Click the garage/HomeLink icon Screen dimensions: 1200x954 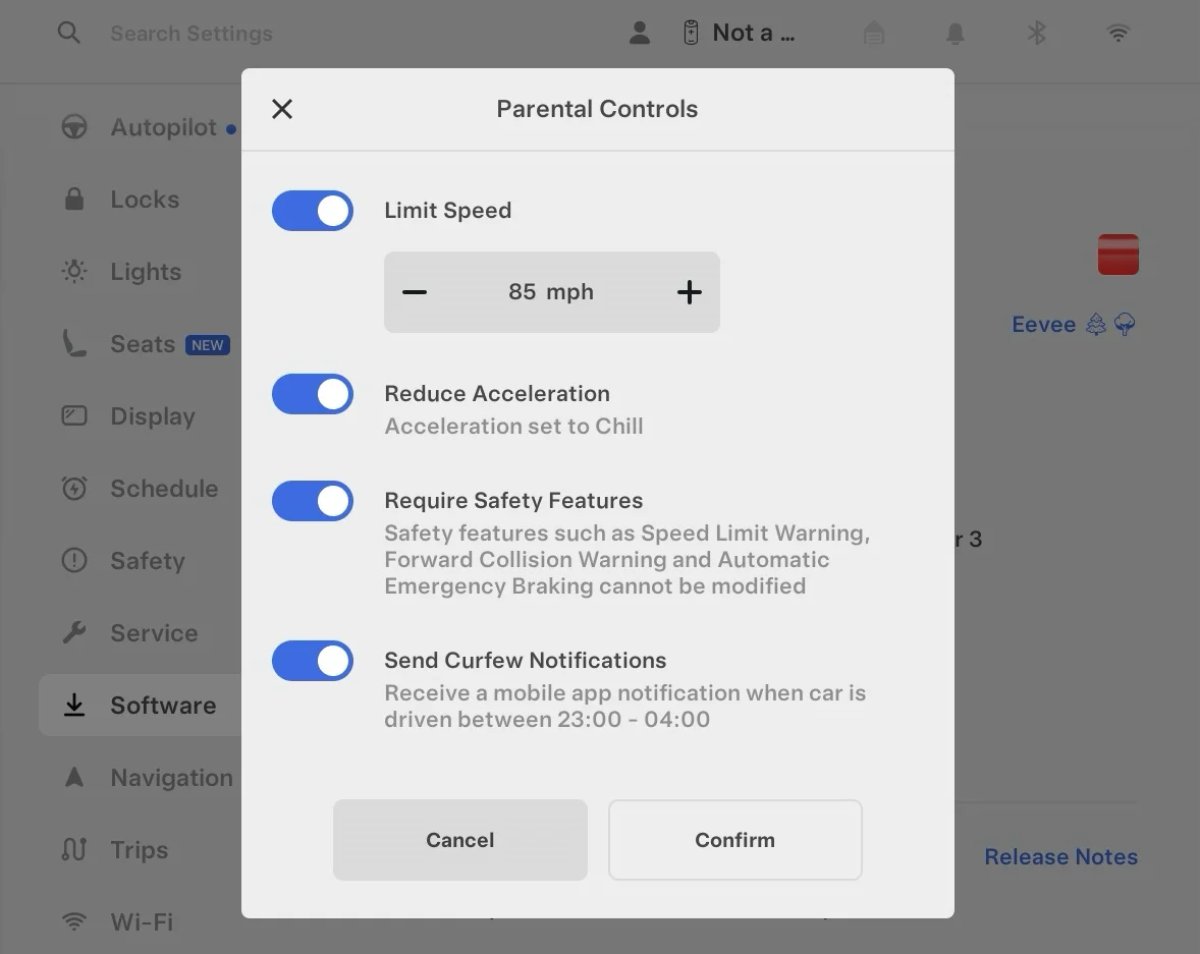click(x=874, y=34)
